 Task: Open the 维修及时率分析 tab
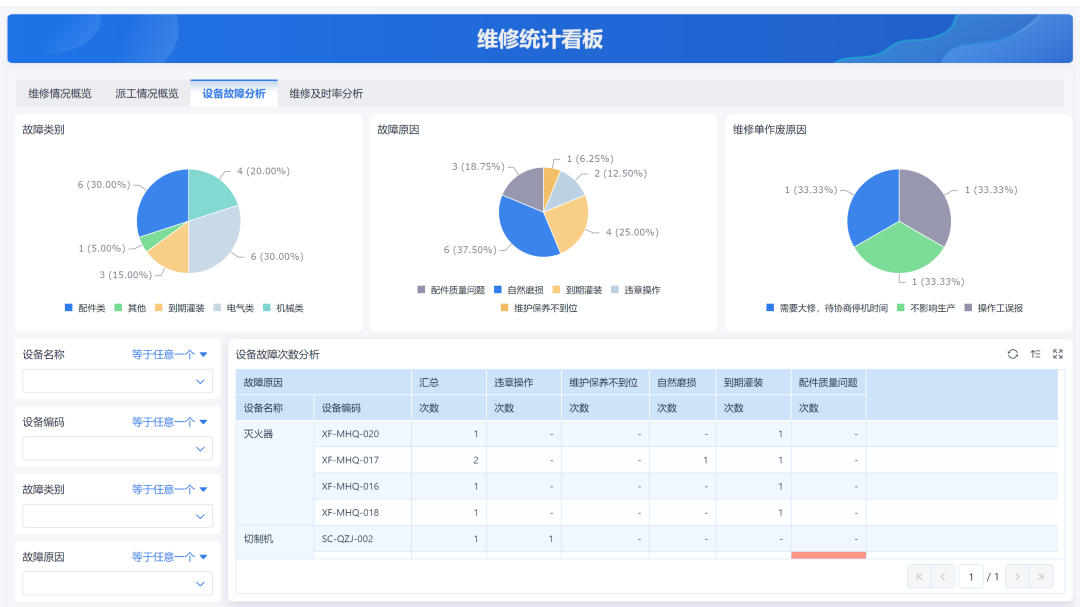pos(326,93)
